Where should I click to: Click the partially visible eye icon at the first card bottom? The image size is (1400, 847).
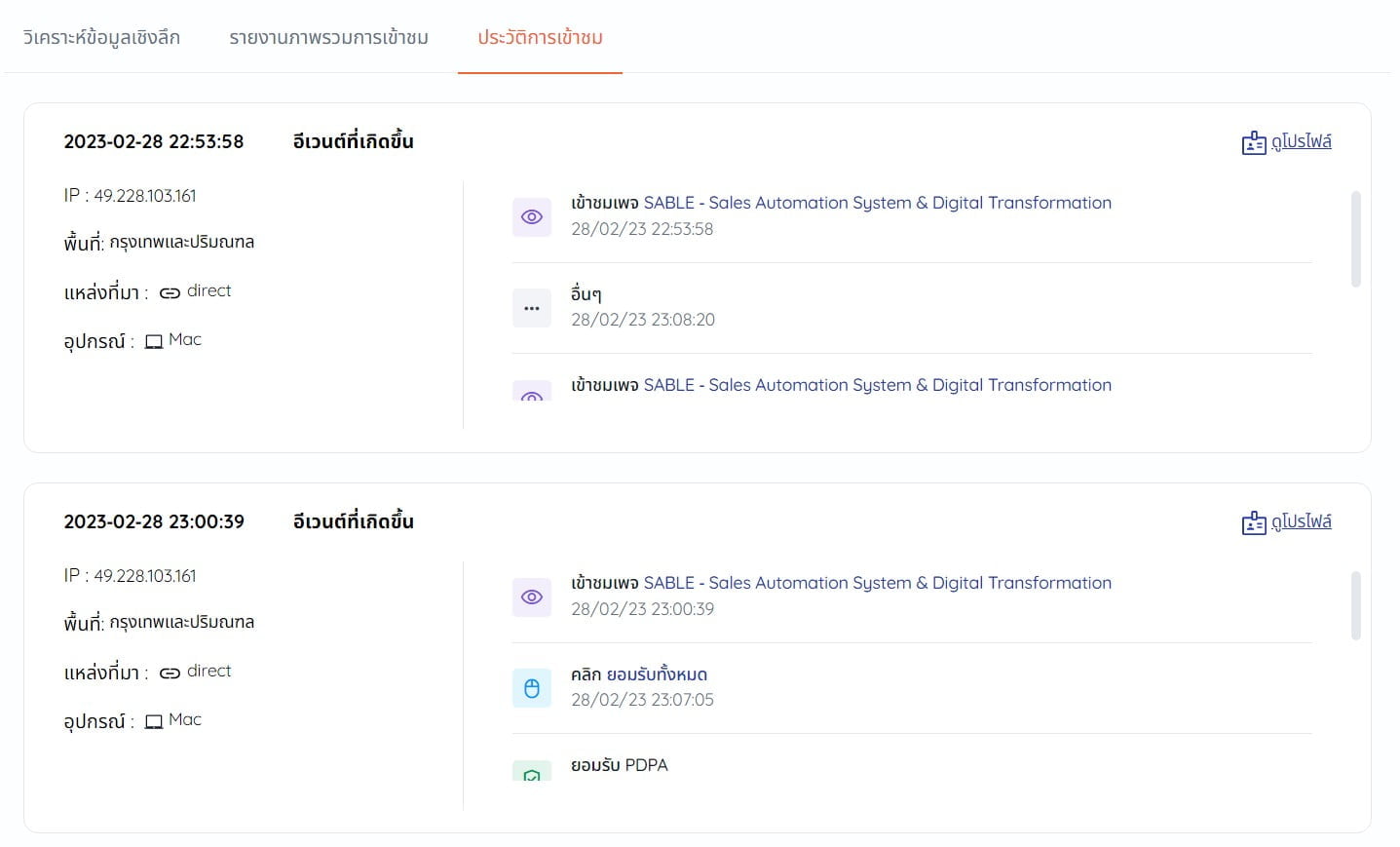[x=531, y=395]
